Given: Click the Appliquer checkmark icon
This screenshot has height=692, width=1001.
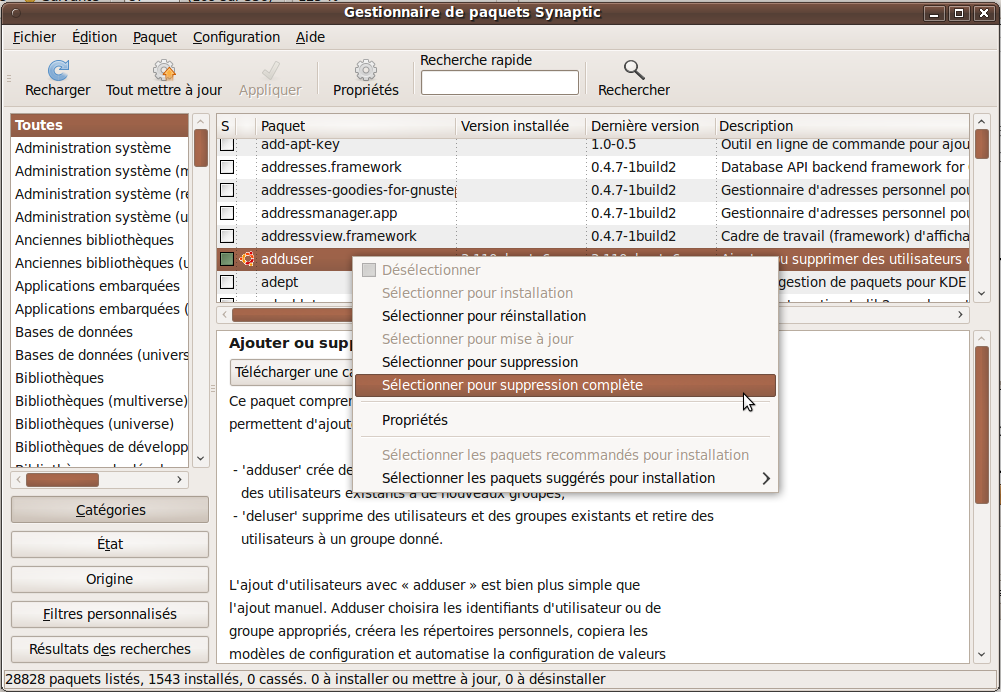Looking at the screenshot, I should click(x=270, y=70).
